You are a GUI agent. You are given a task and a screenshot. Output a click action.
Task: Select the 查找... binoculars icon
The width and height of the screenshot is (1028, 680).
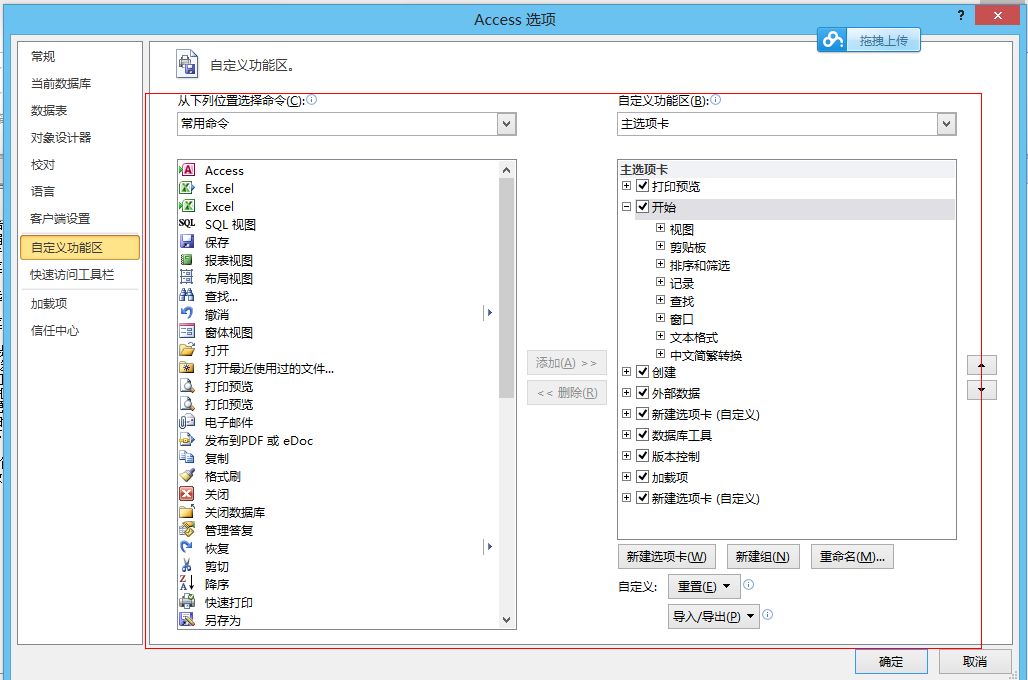pyautogui.click(x=187, y=296)
